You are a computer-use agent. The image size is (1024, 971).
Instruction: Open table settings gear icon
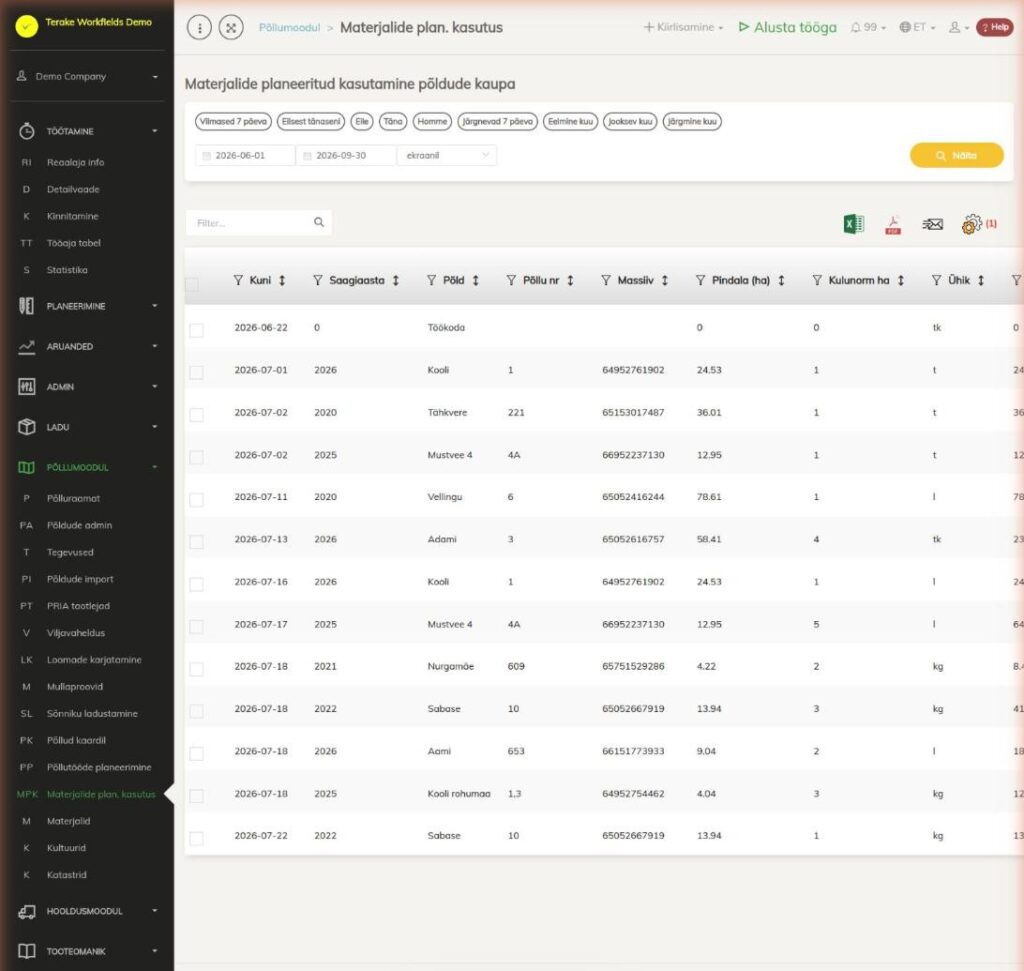[x=971, y=224]
